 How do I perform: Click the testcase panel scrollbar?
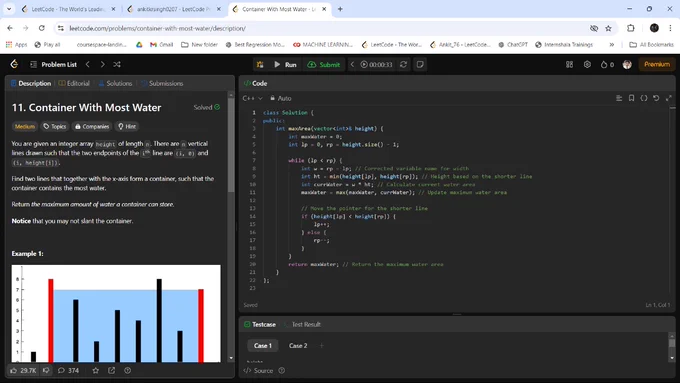click(672, 343)
